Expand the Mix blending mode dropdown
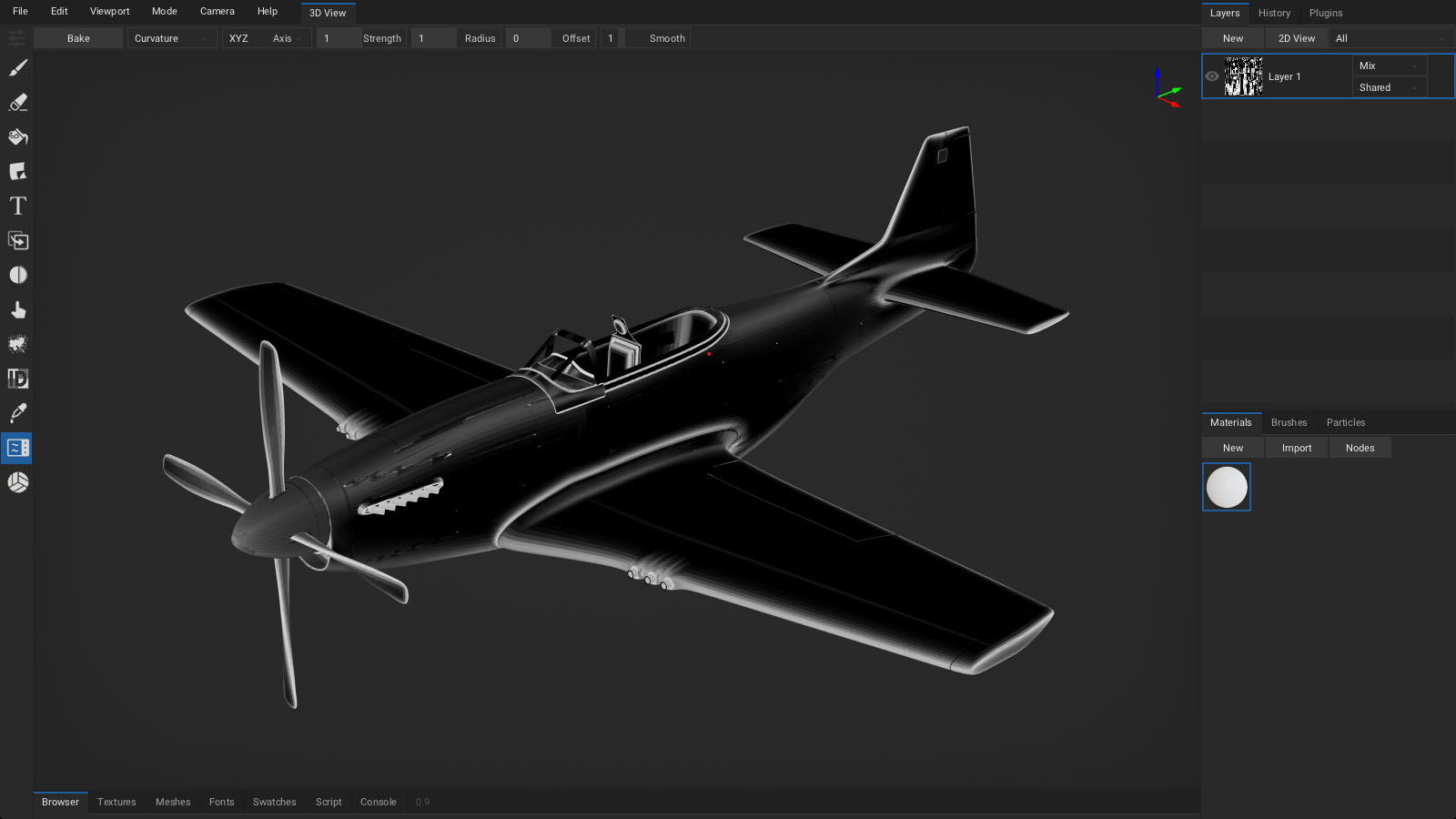 [1388, 66]
